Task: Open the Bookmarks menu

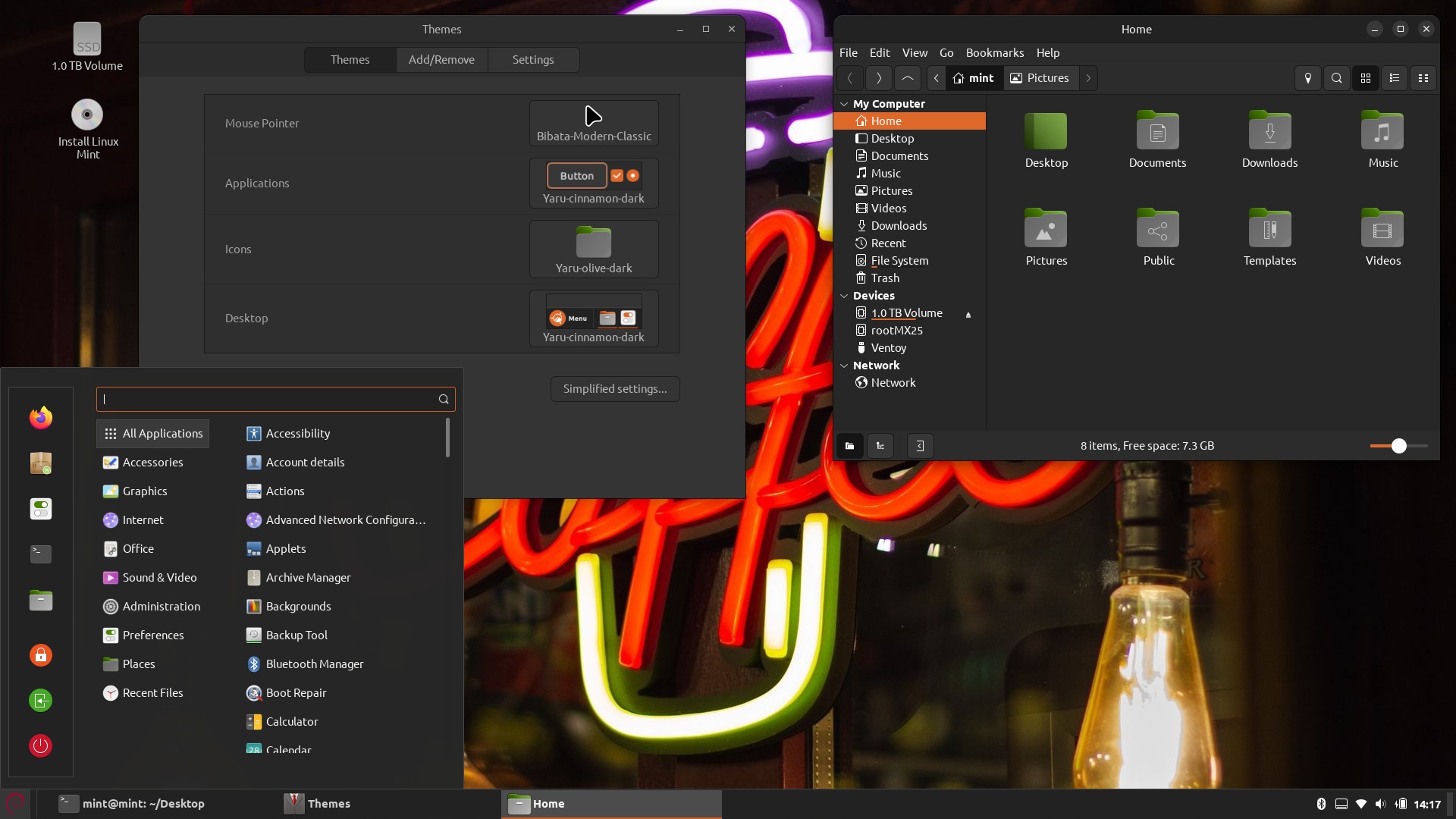Action: click(x=994, y=53)
